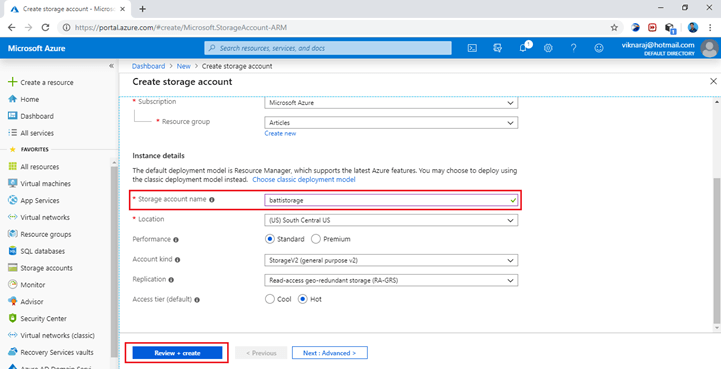
Task: Click the Storage accounts icon
Action: 13,268
